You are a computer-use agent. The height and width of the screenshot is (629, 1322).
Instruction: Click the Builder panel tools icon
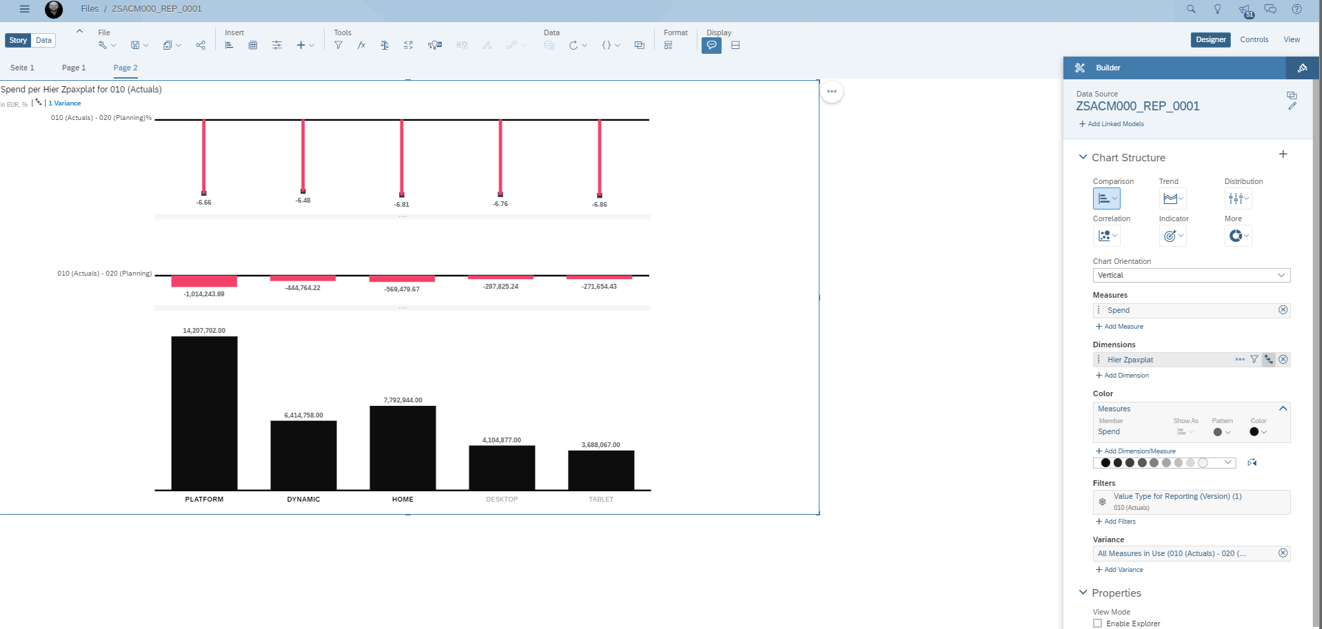(1080, 68)
